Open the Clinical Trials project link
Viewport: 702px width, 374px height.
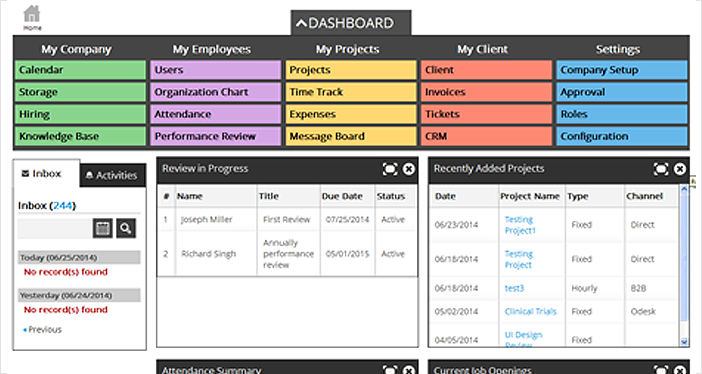531,312
